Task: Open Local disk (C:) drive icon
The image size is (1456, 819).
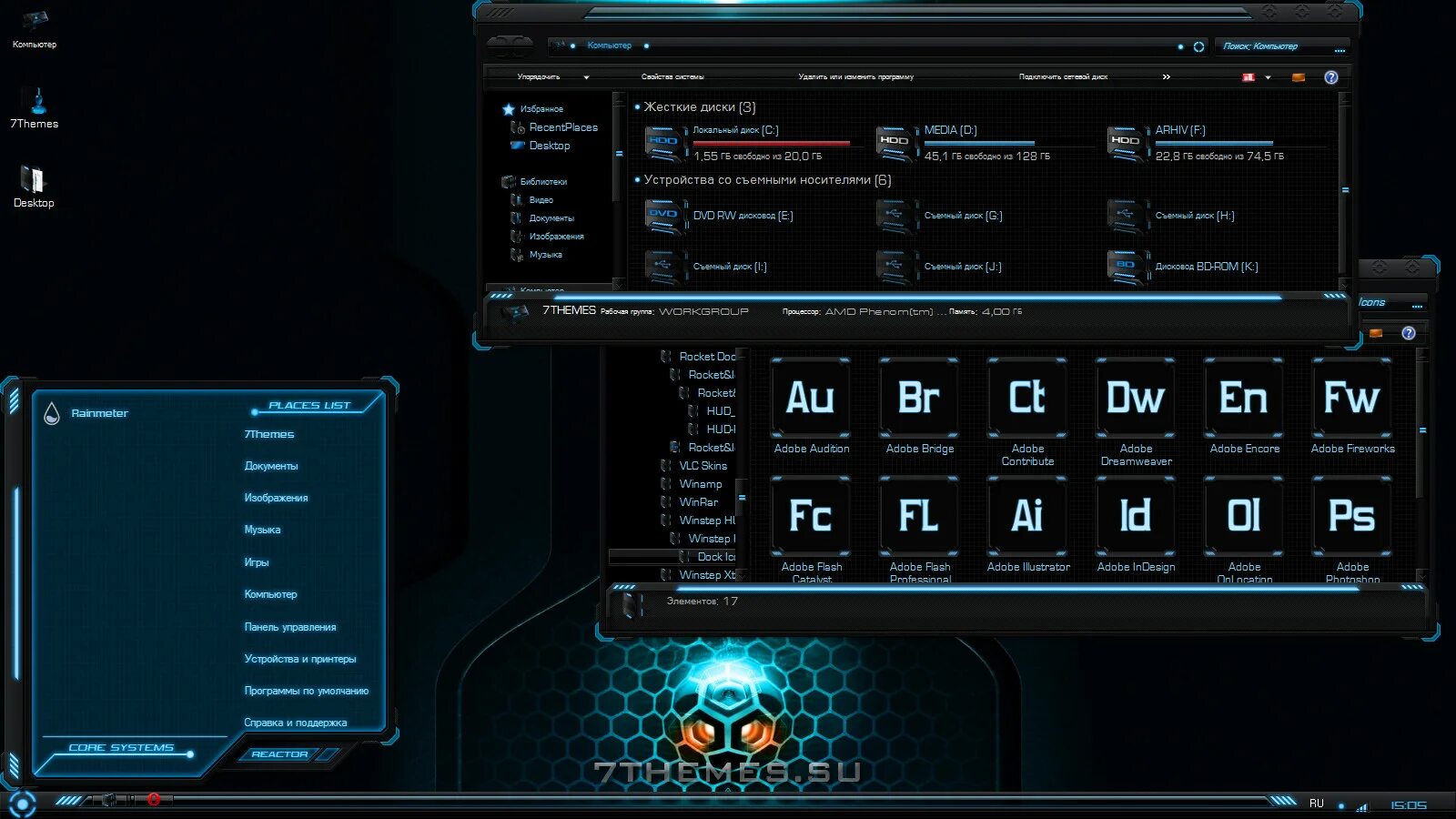Action: click(x=664, y=144)
